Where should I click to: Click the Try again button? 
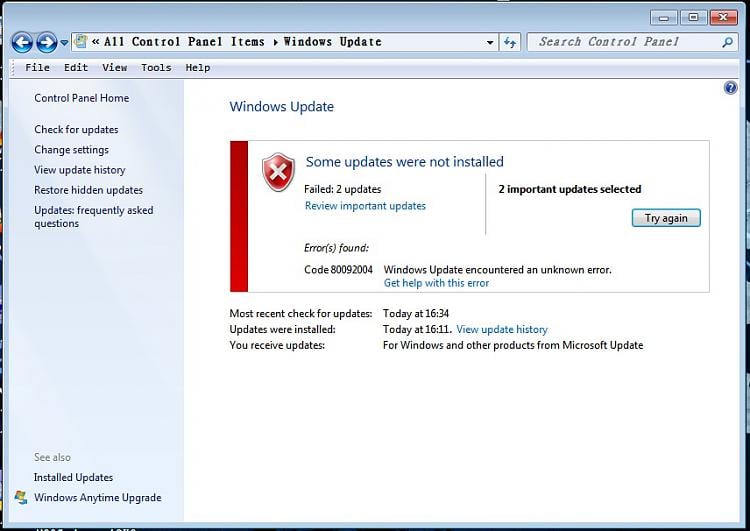coord(666,218)
